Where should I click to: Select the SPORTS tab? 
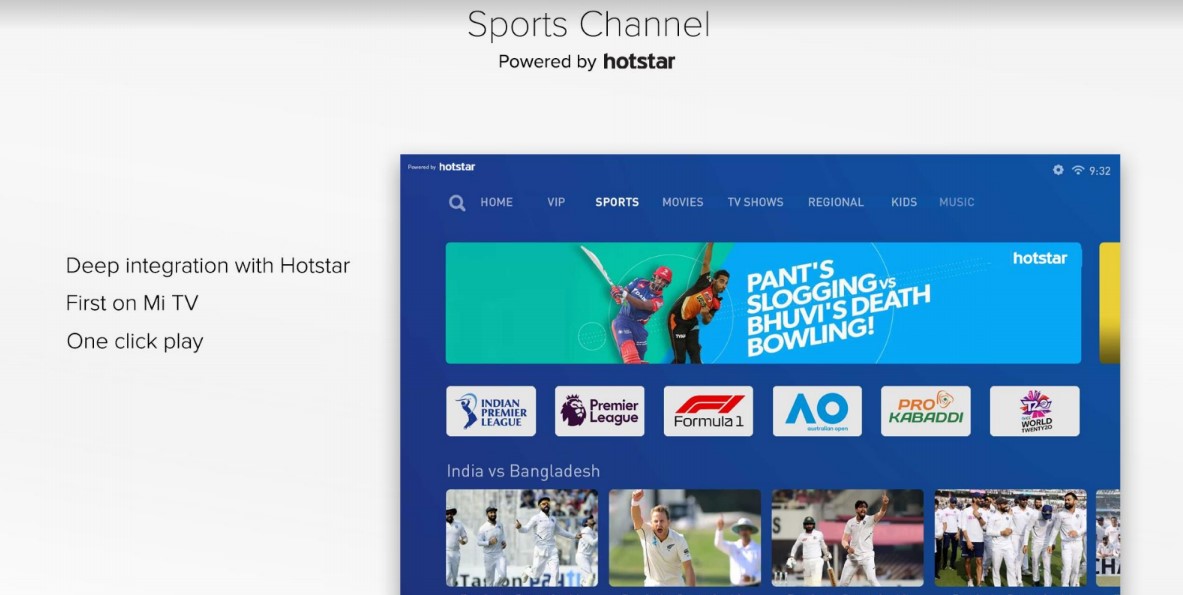click(x=617, y=202)
